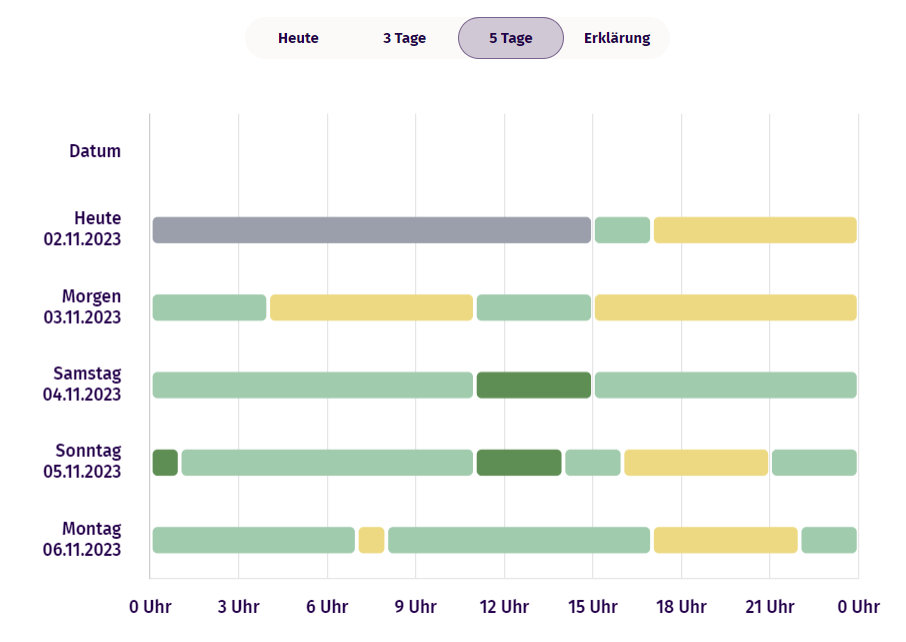Click the first light green Morgen segment
The width and height of the screenshot is (906, 642).
pos(209,308)
